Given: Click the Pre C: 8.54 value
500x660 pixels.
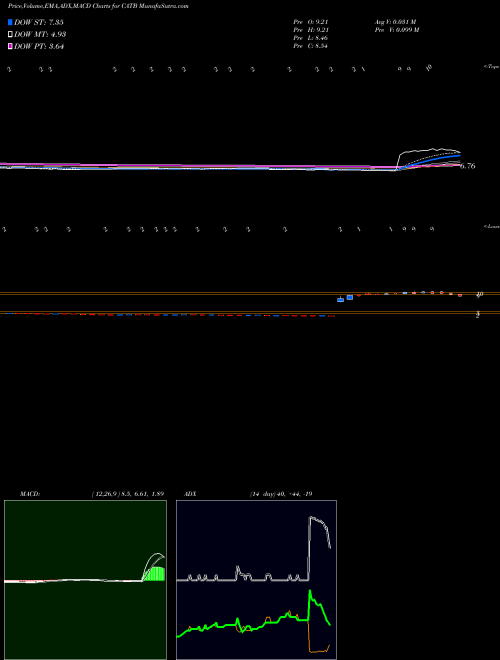Looking at the screenshot, I should point(311,46).
